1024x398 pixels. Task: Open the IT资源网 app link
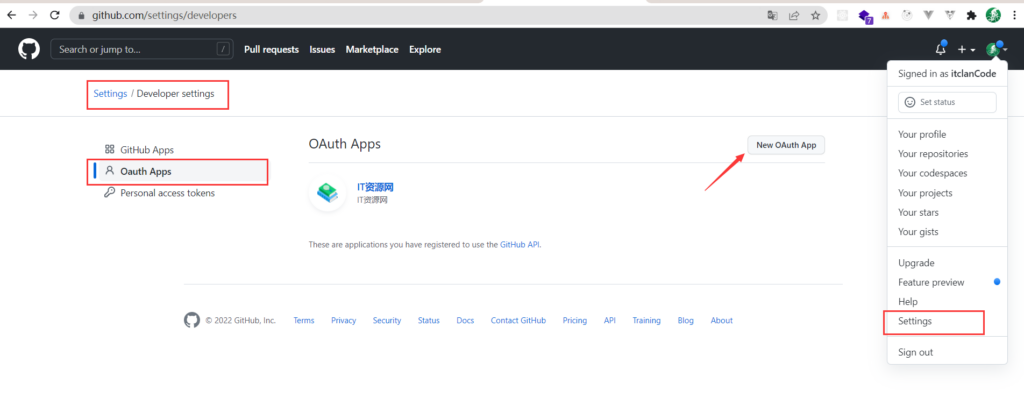pos(375,188)
